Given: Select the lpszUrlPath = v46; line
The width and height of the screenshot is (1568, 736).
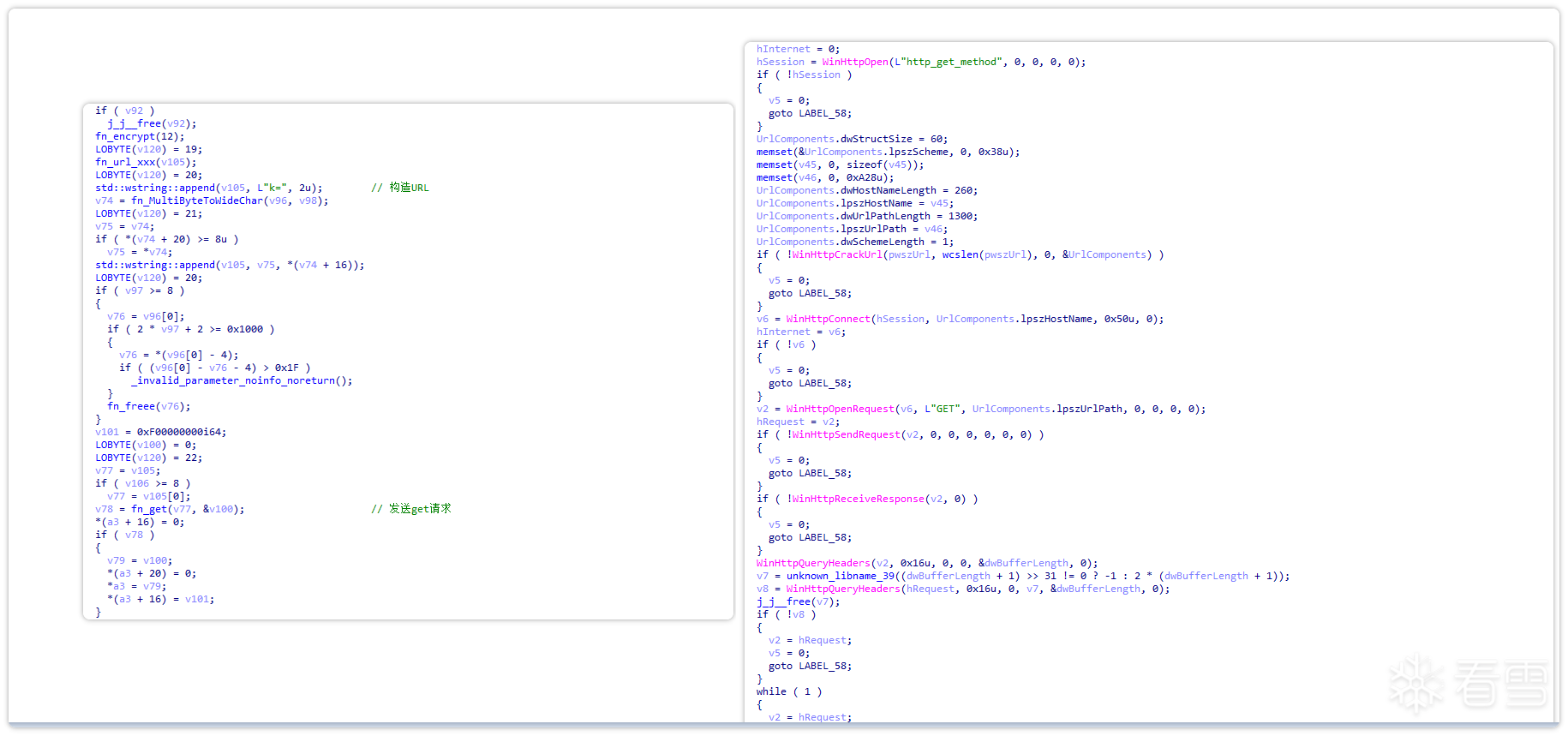Looking at the screenshot, I should 853,229.
